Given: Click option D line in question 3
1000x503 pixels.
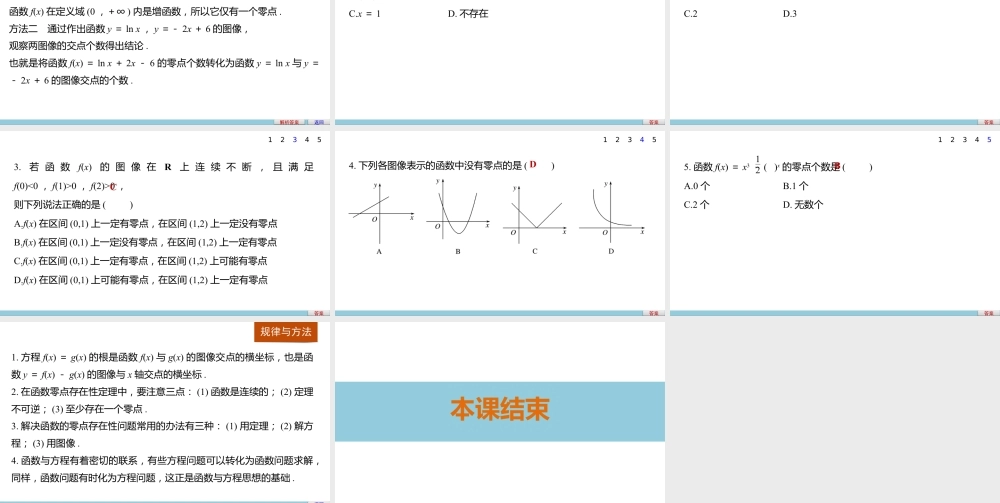Looking at the screenshot, I should tap(140, 280).
